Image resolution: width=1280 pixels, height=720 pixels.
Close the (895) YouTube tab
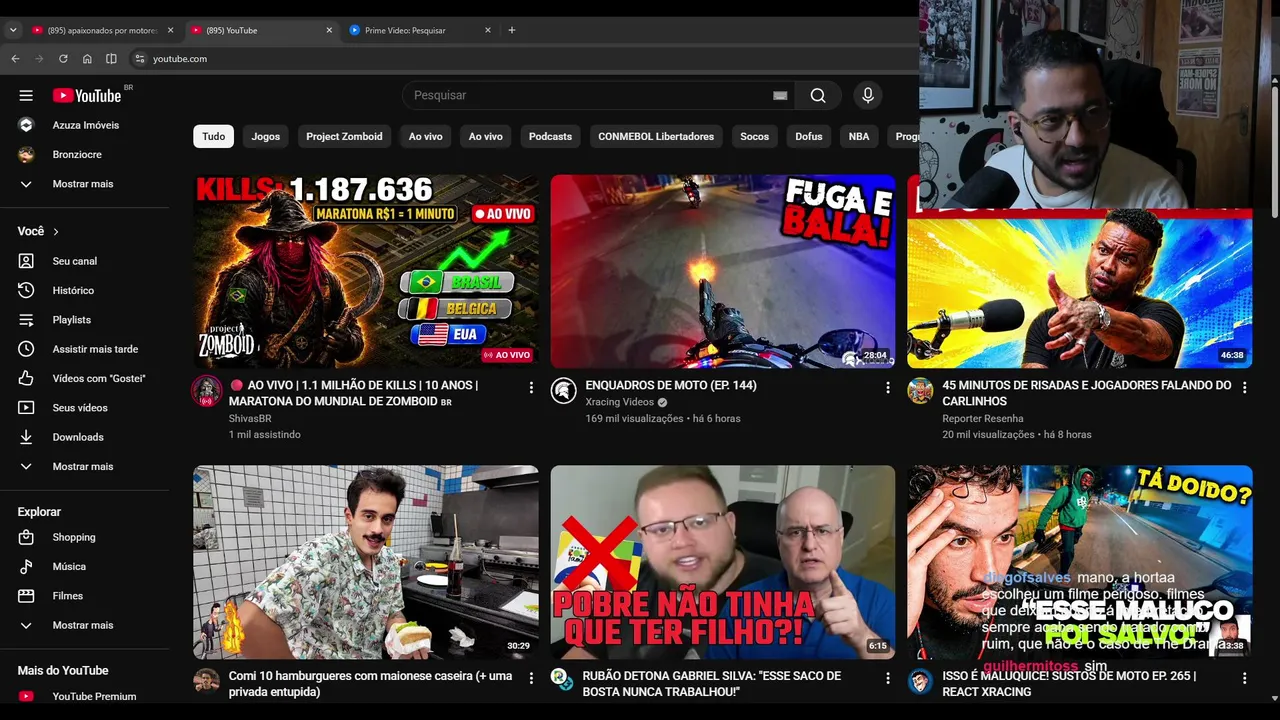[x=329, y=30]
